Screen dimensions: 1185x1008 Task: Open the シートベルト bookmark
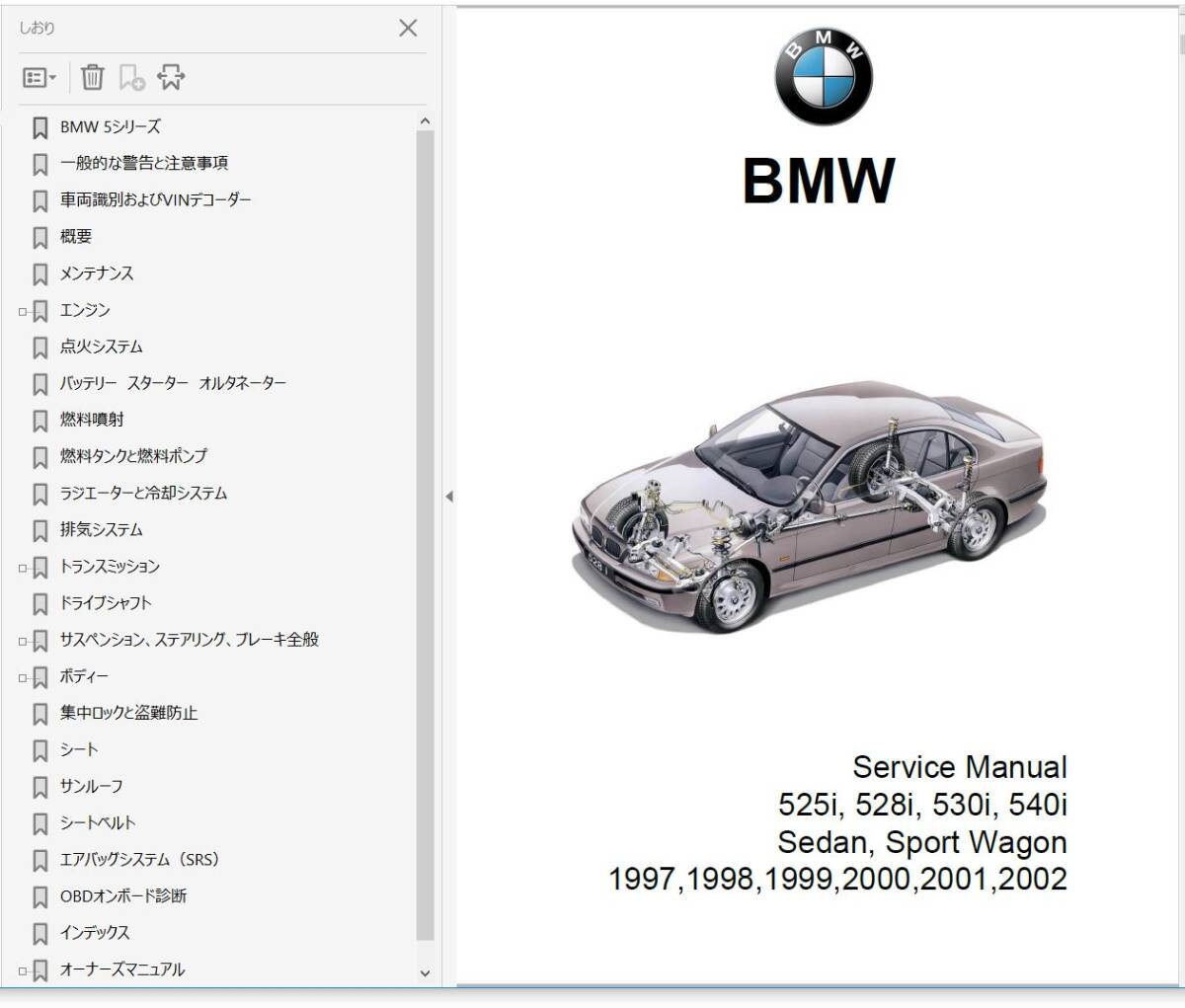(98, 822)
